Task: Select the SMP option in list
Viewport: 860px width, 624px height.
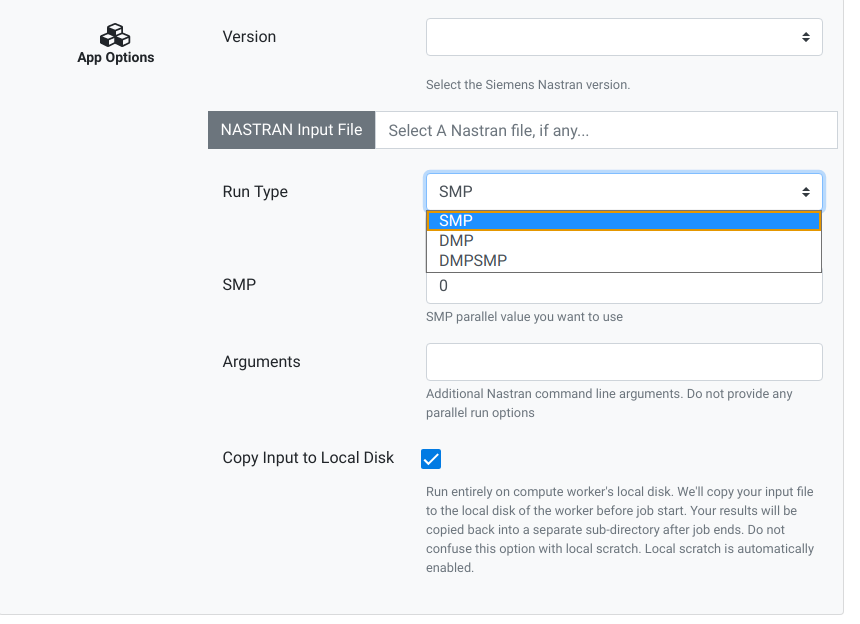Action: pyautogui.click(x=624, y=221)
